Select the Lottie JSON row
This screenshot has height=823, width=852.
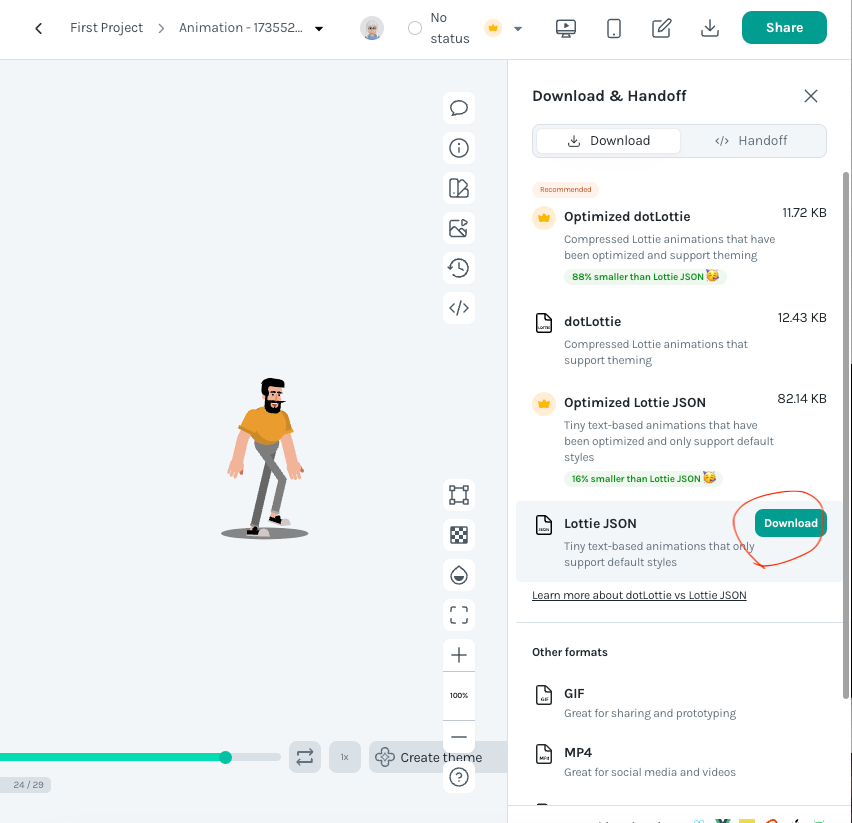pyautogui.click(x=679, y=542)
